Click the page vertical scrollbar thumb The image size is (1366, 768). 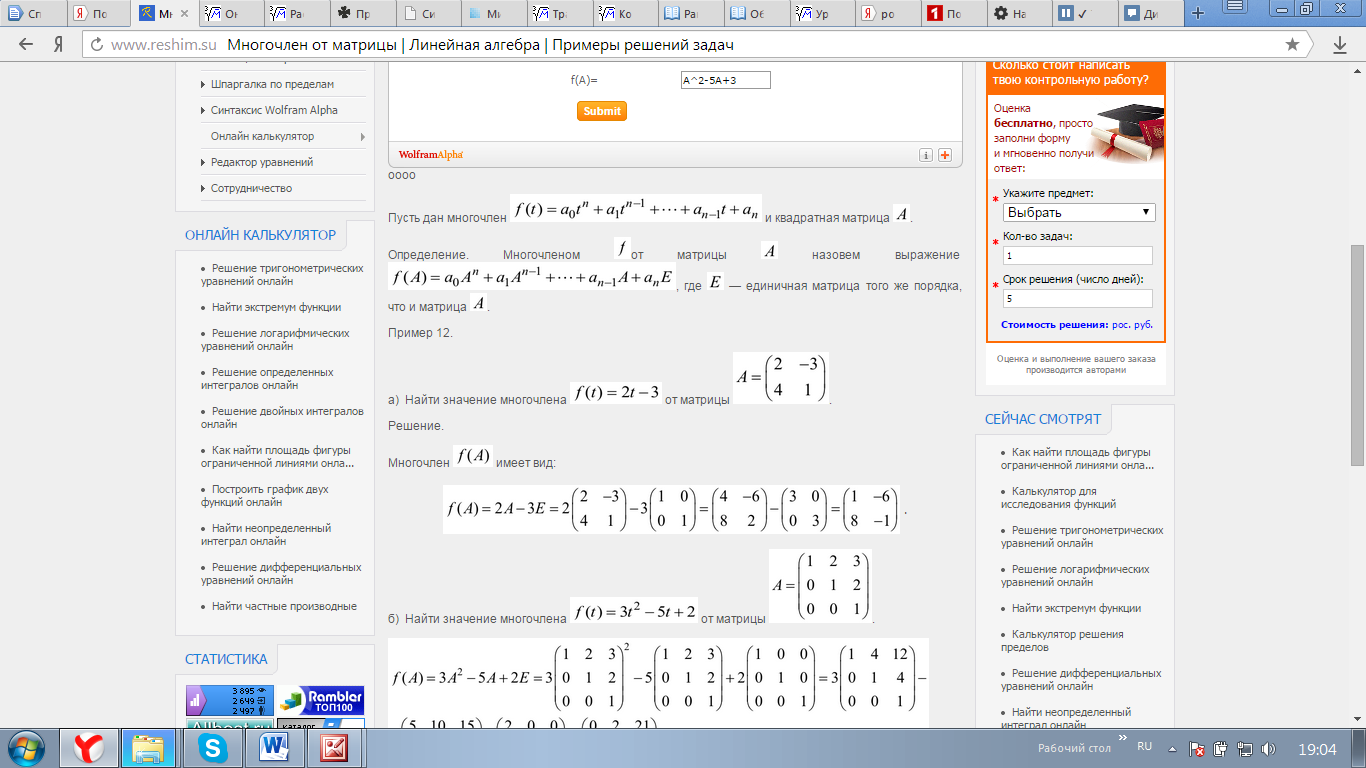pos(1357,355)
